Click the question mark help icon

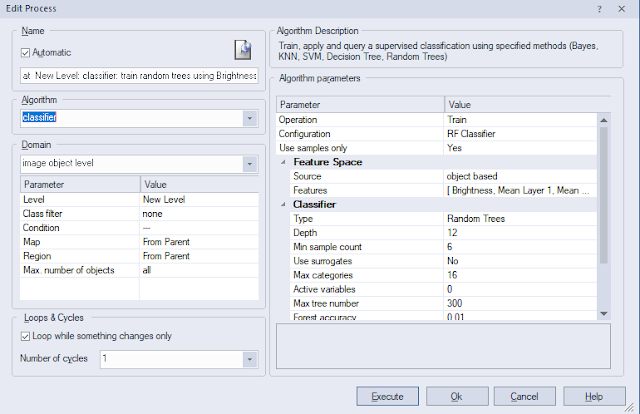pyautogui.click(x=599, y=8)
